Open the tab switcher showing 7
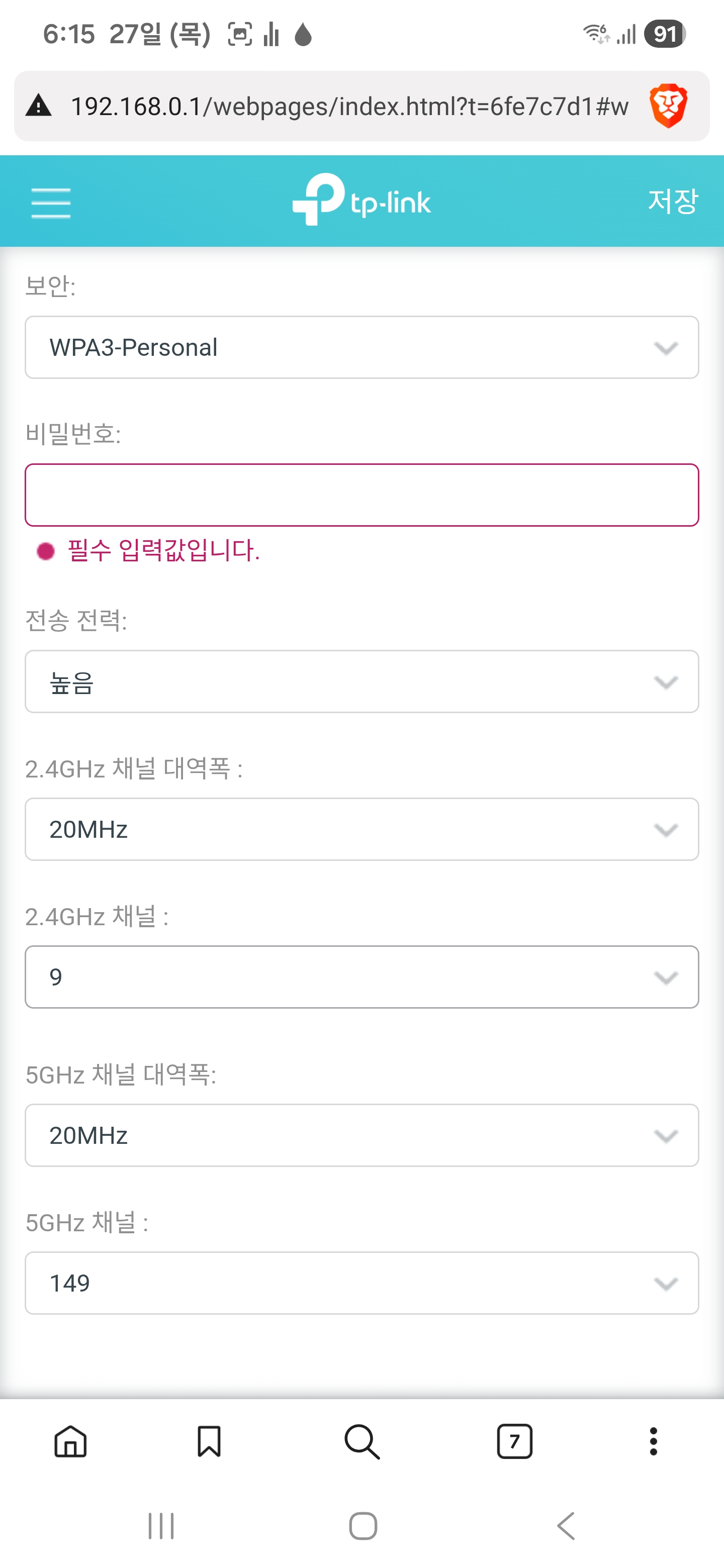The width and height of the screenshot is (724, 1568). point(514,1441)
